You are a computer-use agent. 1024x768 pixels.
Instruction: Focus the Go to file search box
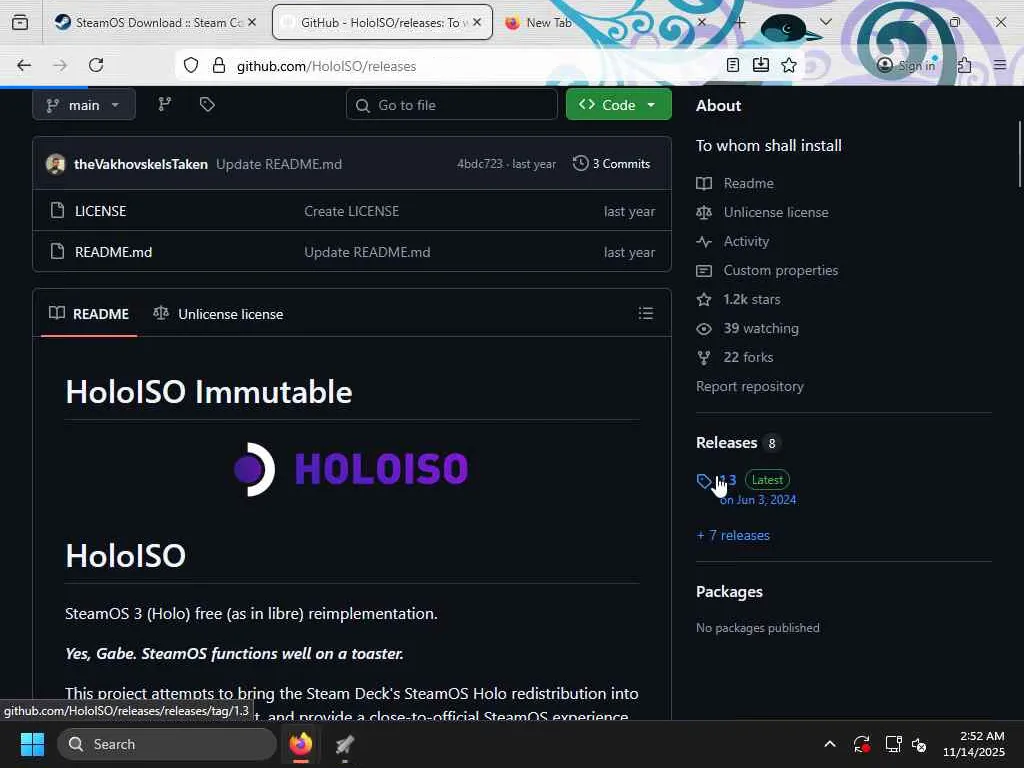tap(452, 105)
